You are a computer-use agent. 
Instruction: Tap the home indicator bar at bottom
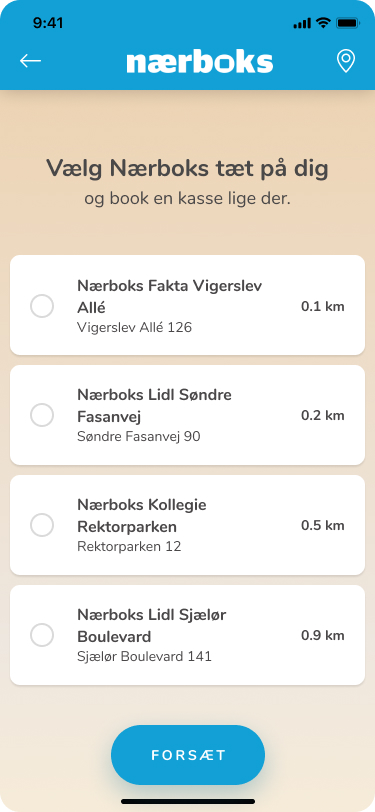click(188, 801)
